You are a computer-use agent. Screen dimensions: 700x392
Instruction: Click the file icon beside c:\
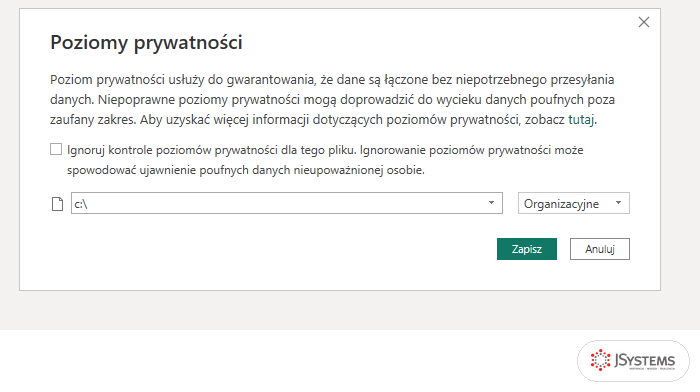coord(57,204)
